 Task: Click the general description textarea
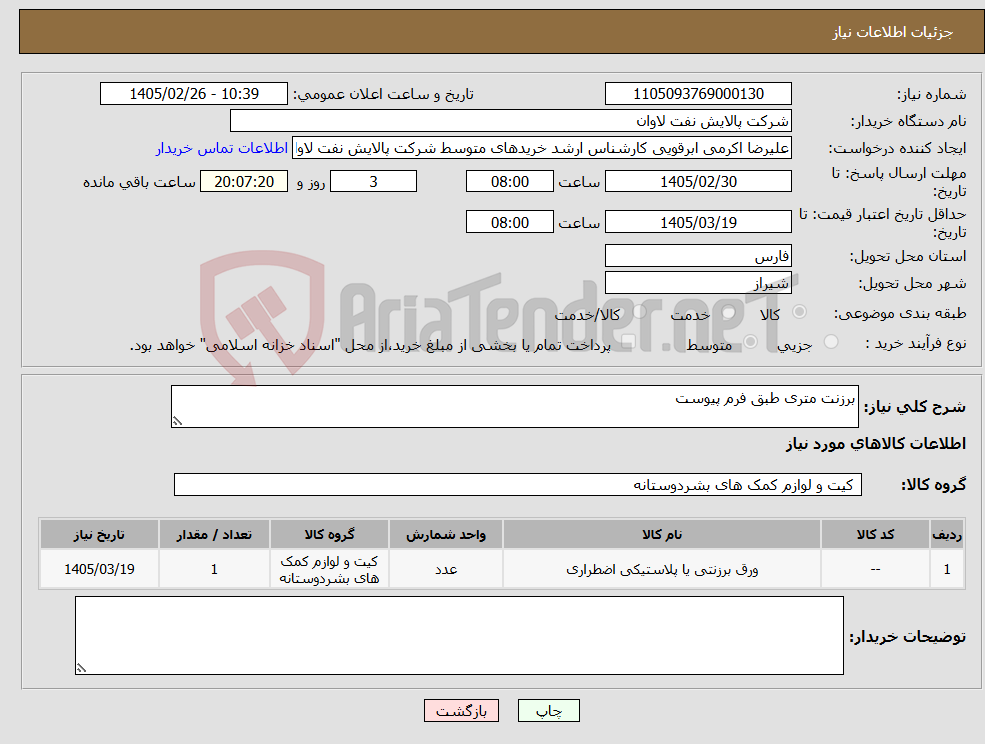point(514,407)
